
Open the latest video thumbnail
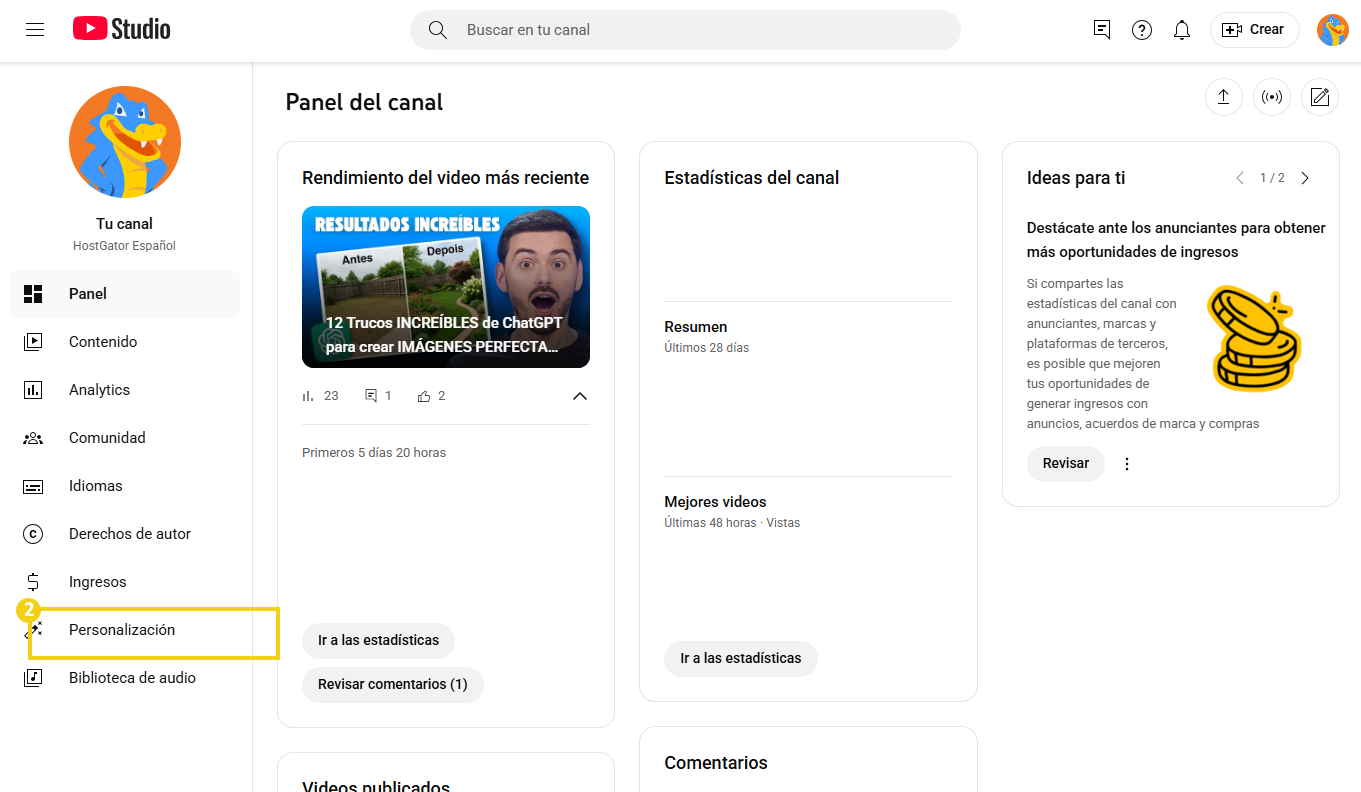click(445, 287)
